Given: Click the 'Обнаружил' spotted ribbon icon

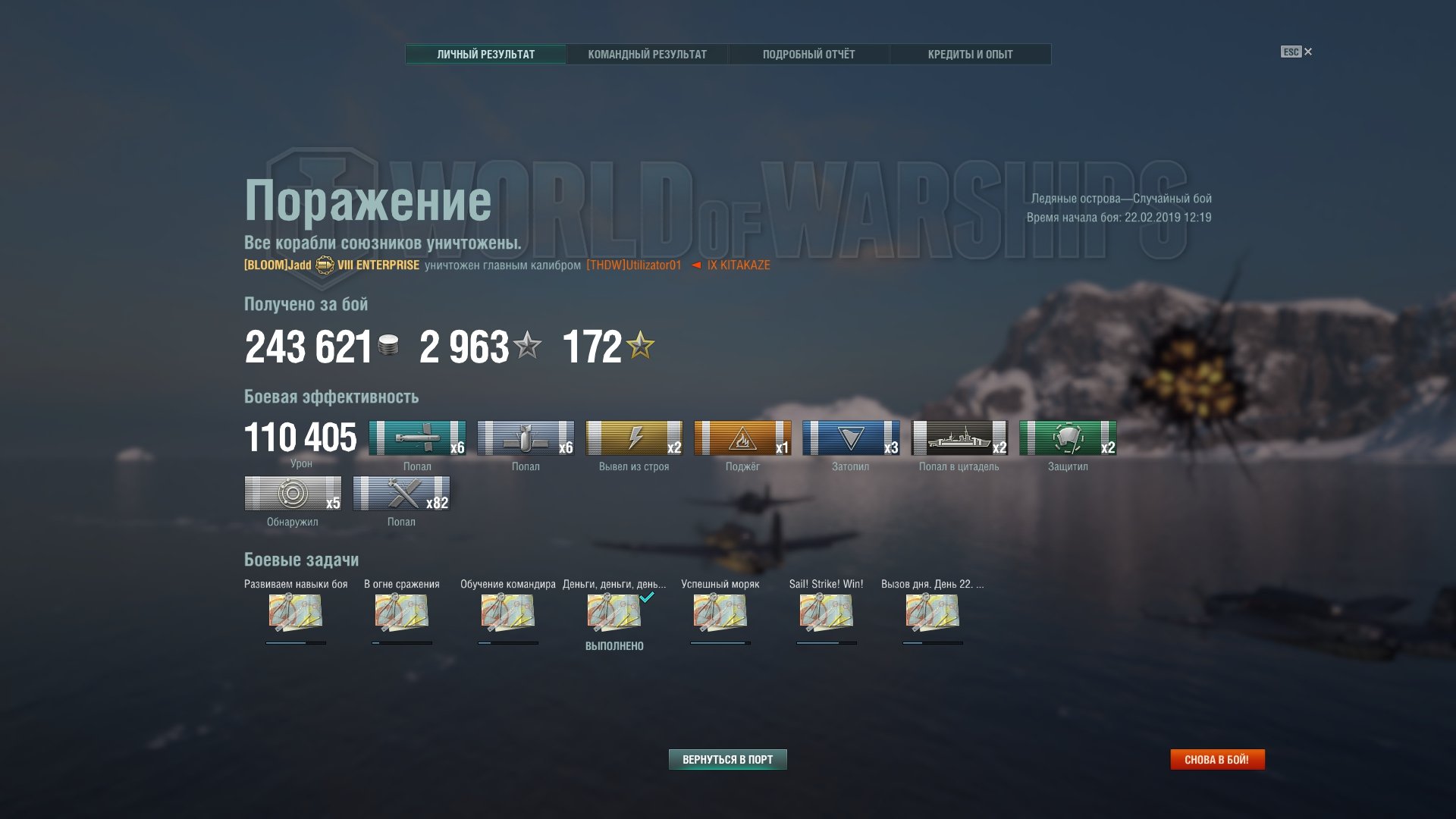Looking at the screenshot, I should (x=293, y=494).
